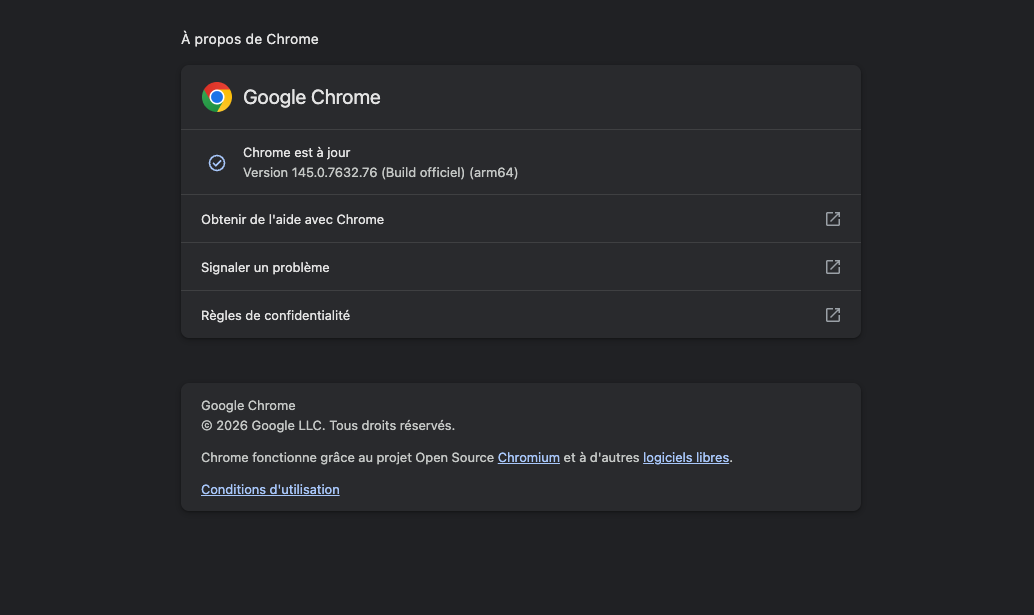Click the copyright notice text
Image resolution: width=1034 pixels, height=615 pixels.
point(327,425)
